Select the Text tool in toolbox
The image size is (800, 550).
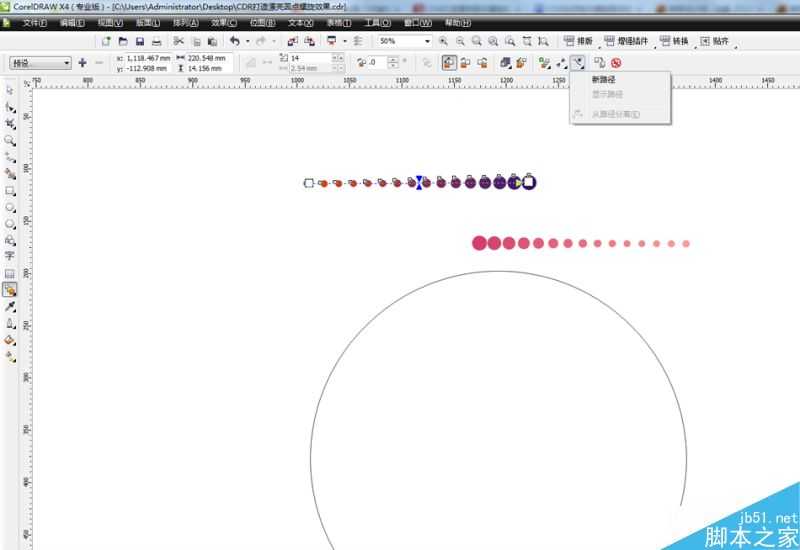[x=10, y=256]
